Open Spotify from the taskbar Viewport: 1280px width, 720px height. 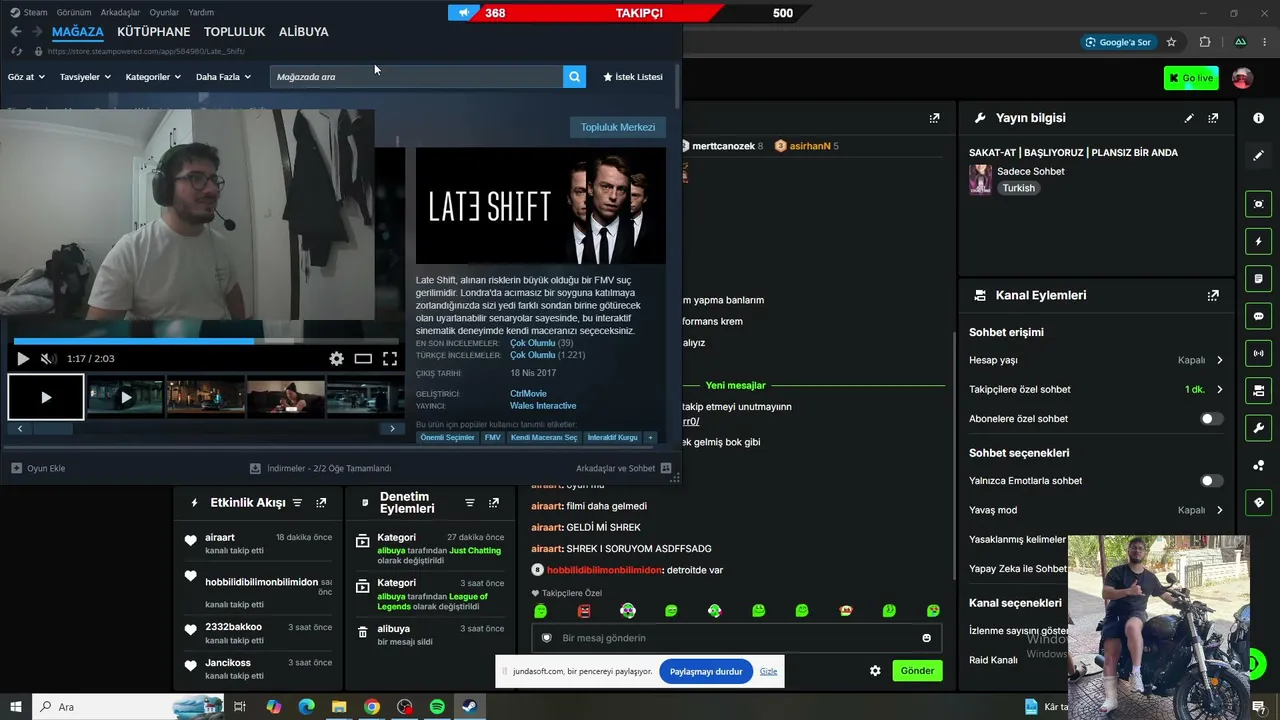click(437, 707)
